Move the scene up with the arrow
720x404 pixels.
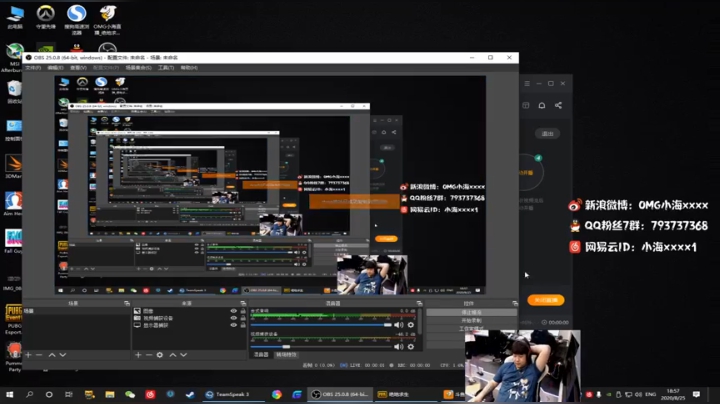click(x=52, y=355)
